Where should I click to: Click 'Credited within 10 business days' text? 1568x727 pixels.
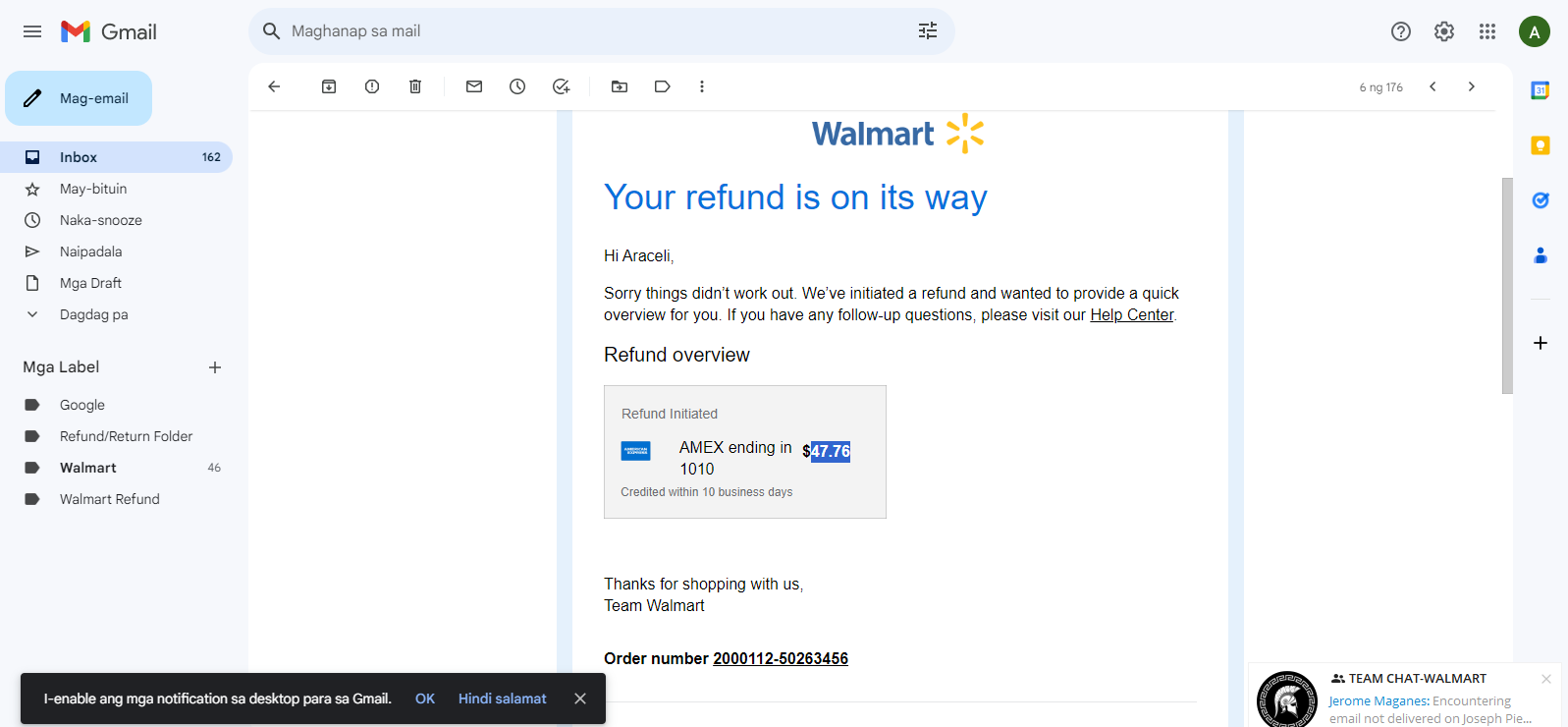[x=707, y=492]
